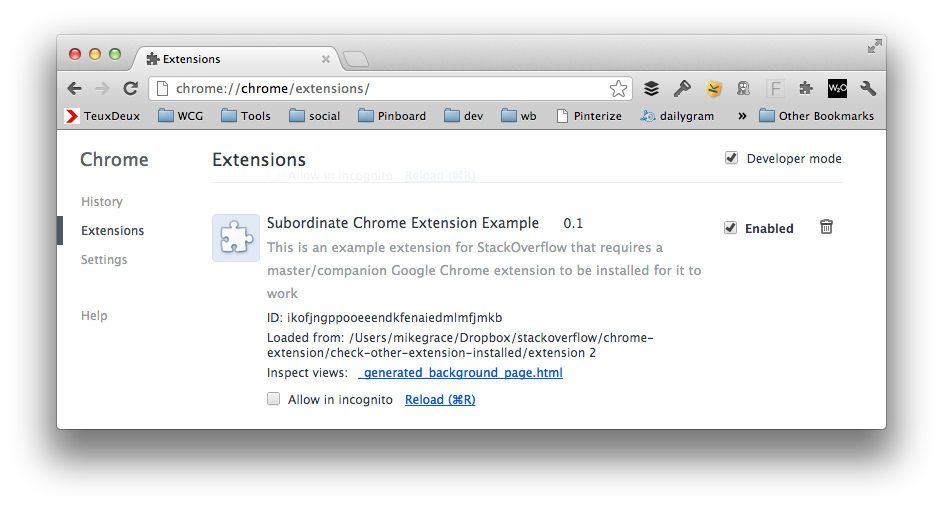Image resolution: width=943 pixels, height=508 pixels.
Task: Uncheck the Enabled checkbox
Action: pyautogui.click(x=730, y=228)
